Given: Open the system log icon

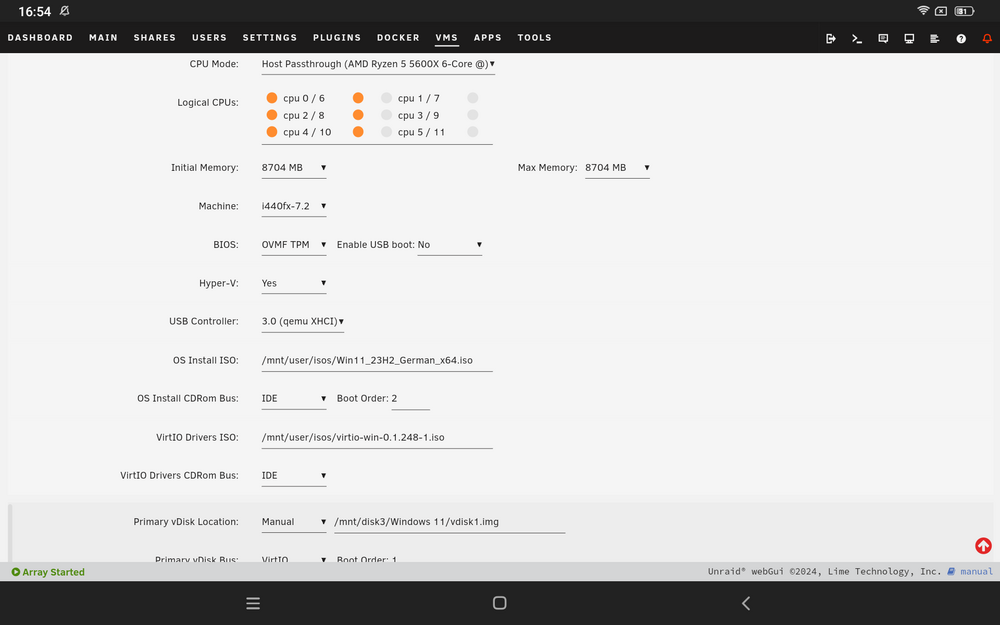Looking at the screenshot, I should tap(934, 38).
